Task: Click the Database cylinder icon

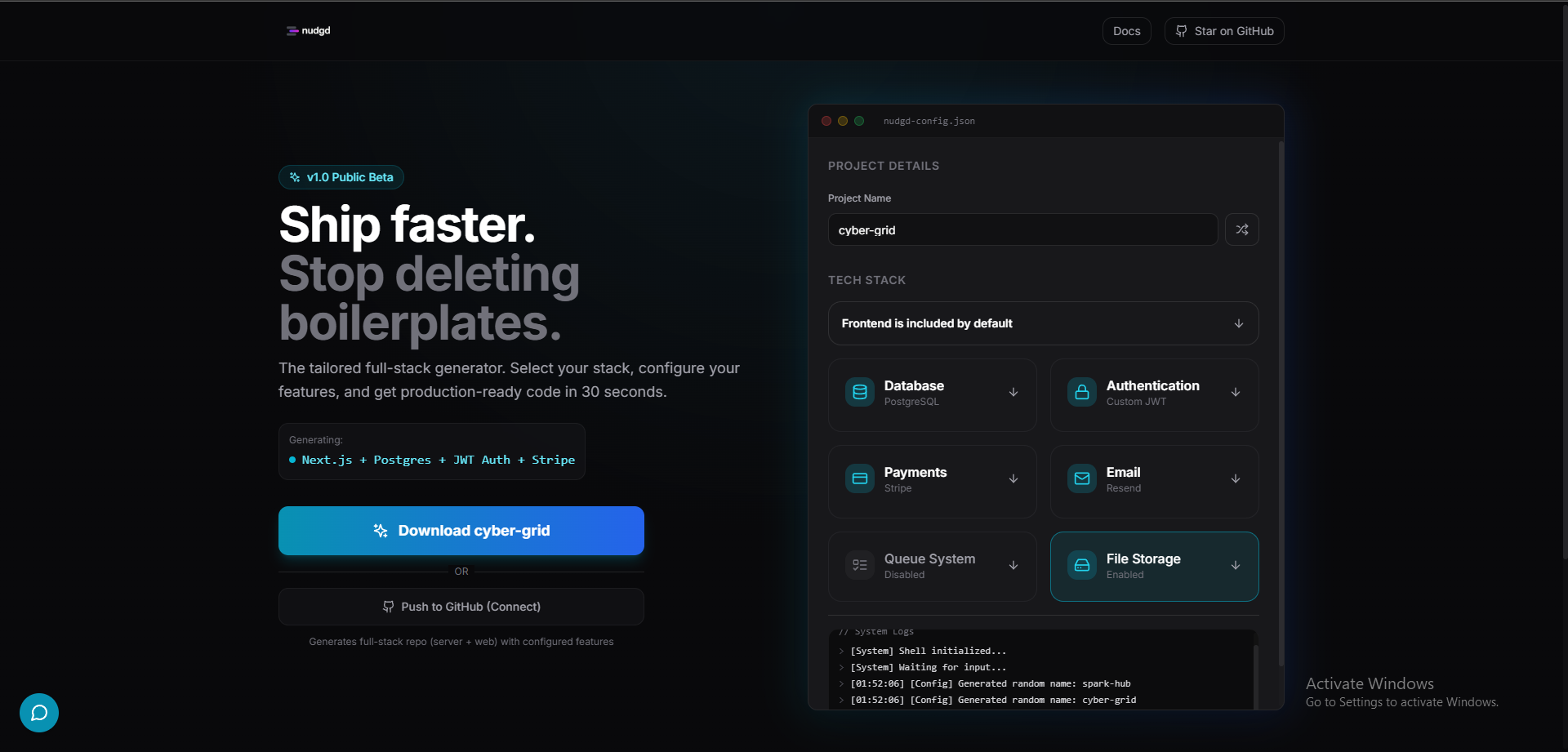Action: point(859,392)
